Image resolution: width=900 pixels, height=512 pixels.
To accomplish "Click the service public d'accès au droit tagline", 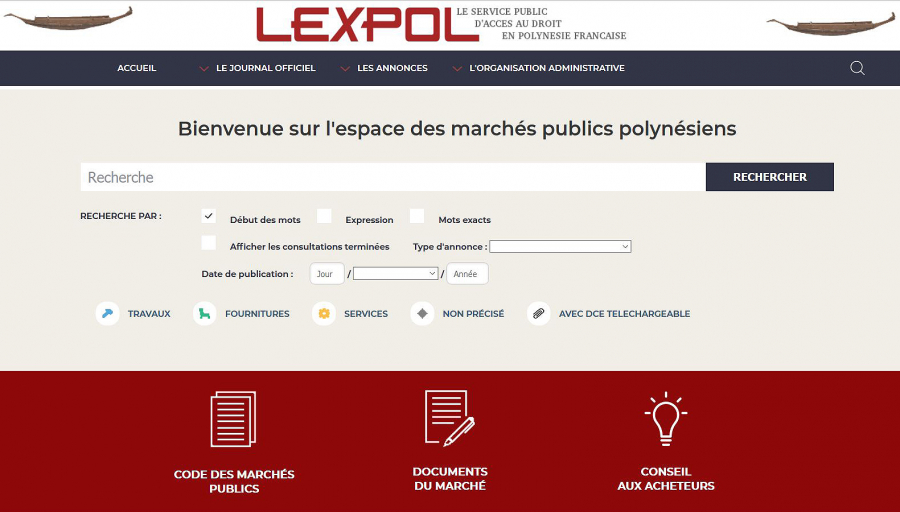I will [541, 24].
